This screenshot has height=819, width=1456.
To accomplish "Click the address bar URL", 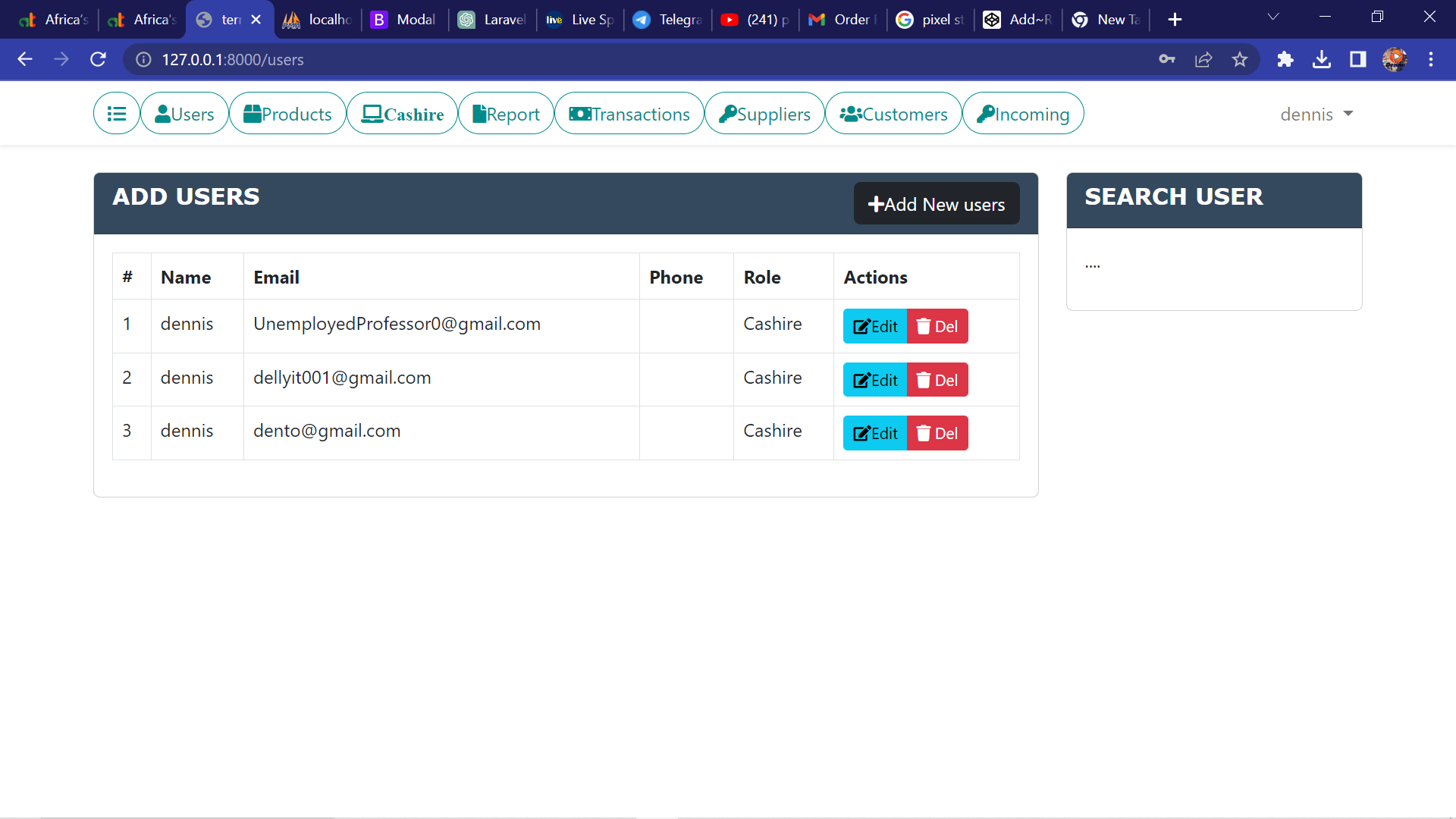I will 233,59.
